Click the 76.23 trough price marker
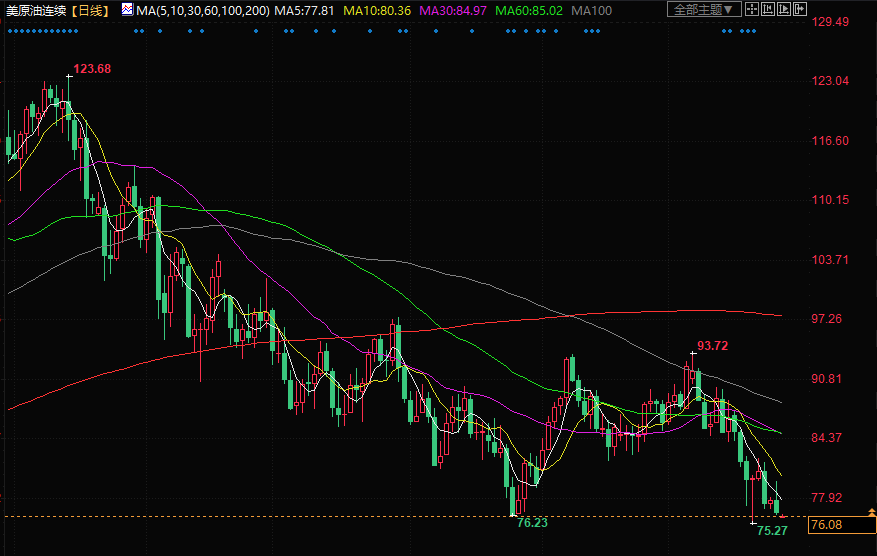 coord(532,523)
